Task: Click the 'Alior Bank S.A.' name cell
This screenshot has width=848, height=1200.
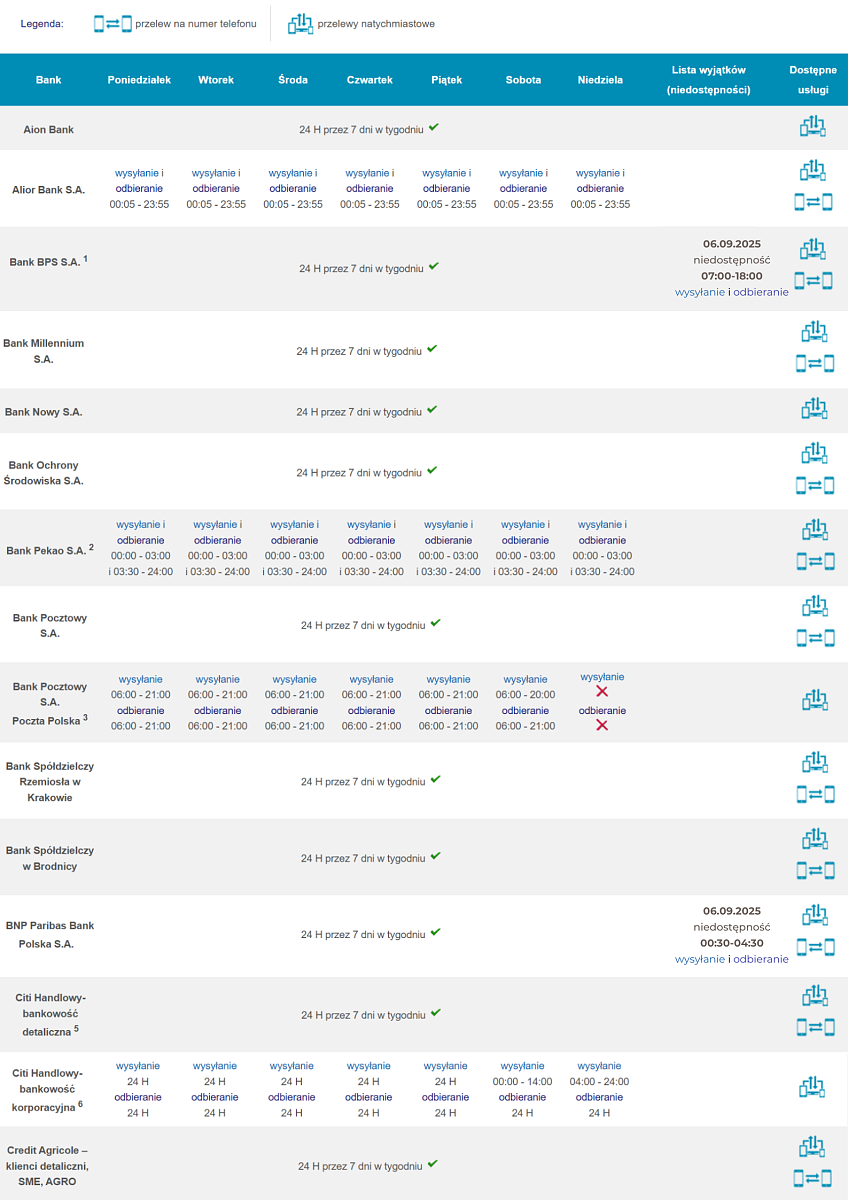Action: (48, 189)
